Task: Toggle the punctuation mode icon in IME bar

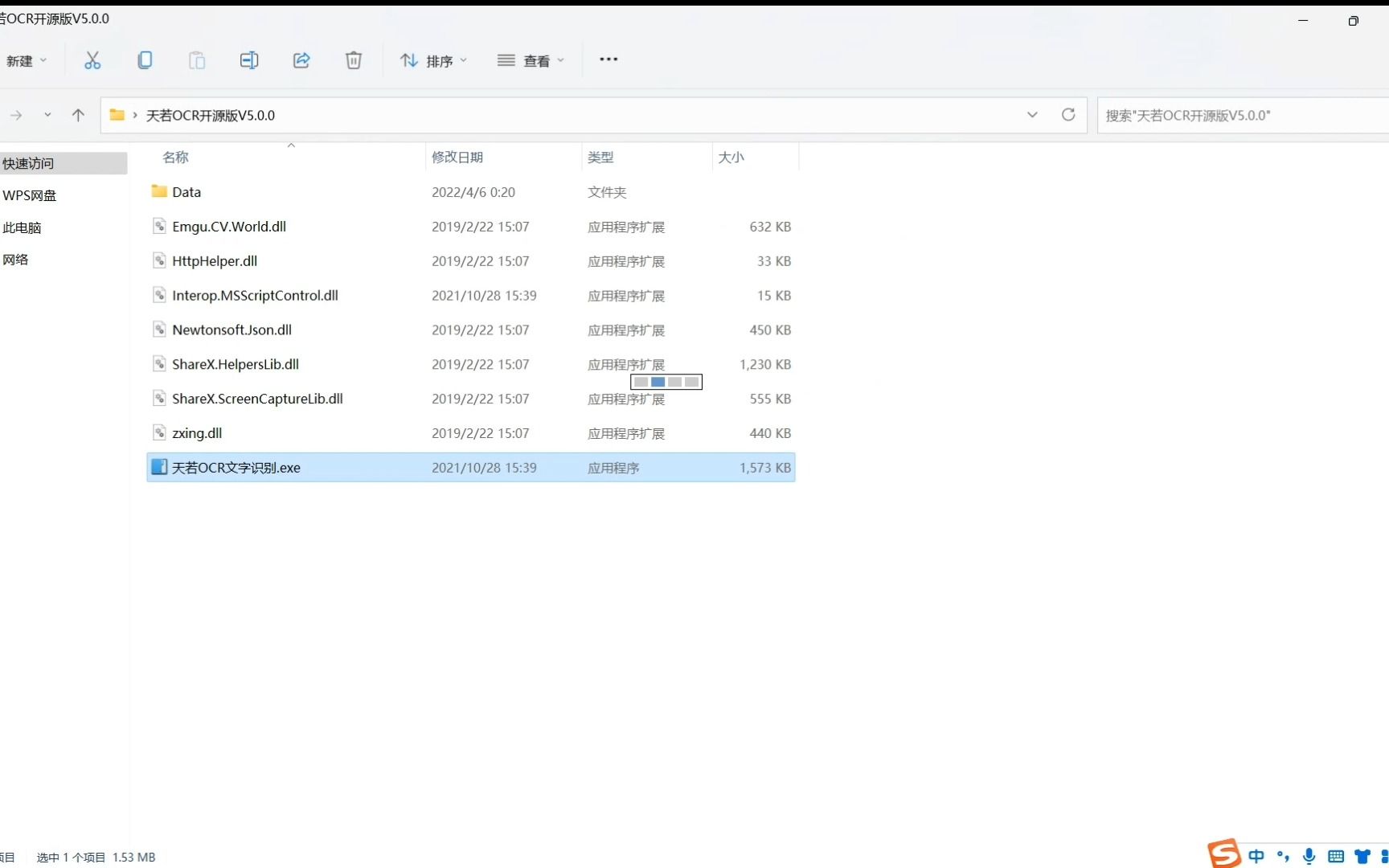Action: click(1283, 857)
